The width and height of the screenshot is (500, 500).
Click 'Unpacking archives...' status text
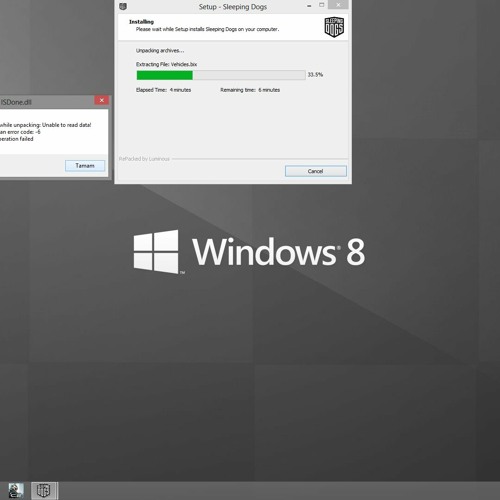coord(160,51)
